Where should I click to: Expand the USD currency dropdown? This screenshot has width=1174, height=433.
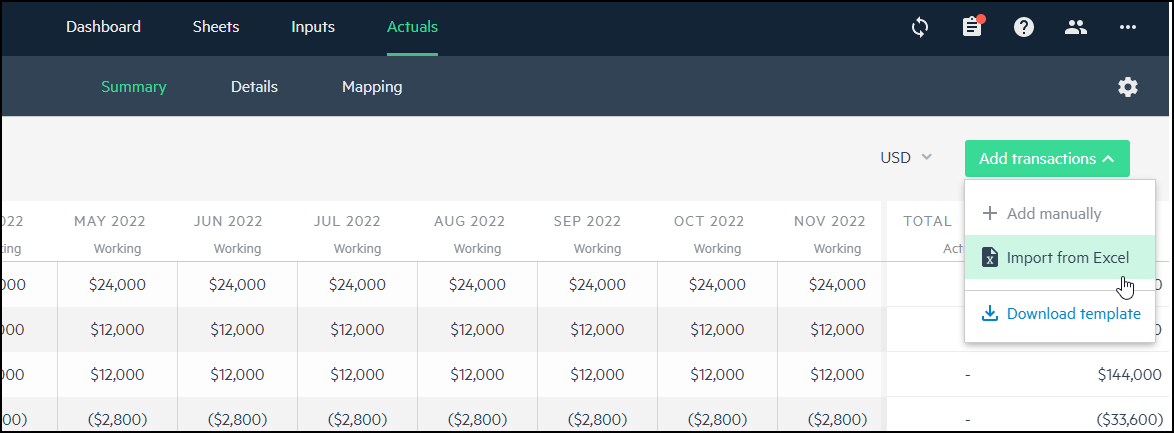pyautogui.click(x=906, y=158)
